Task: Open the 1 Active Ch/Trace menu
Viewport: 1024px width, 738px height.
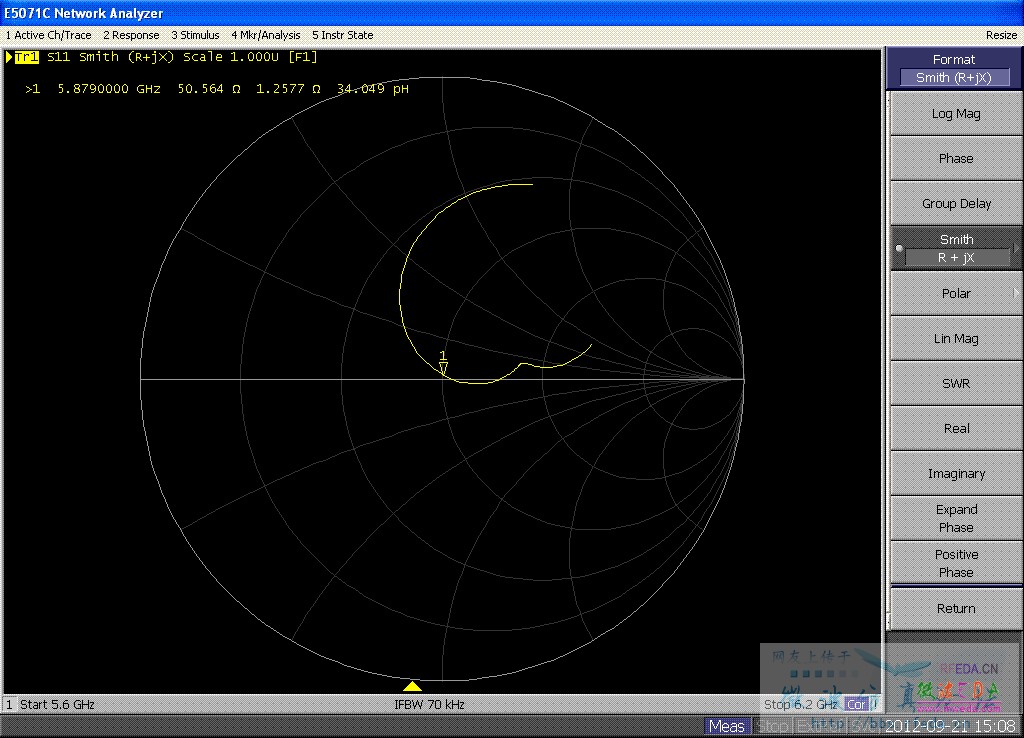Action: (x=48, y=35)
